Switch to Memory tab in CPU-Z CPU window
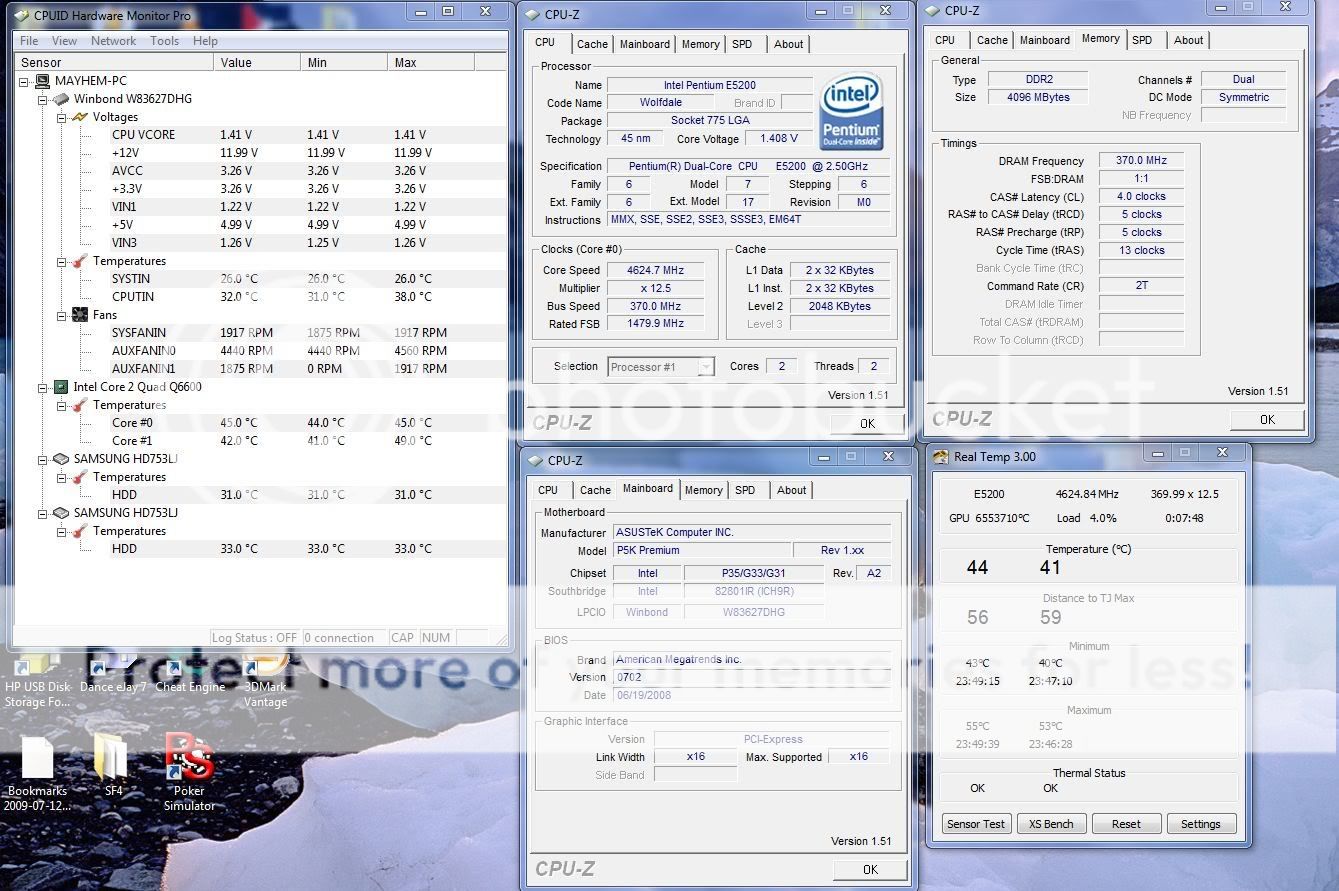Viewport: 1339px width, 891px height. tap(700, 44)
